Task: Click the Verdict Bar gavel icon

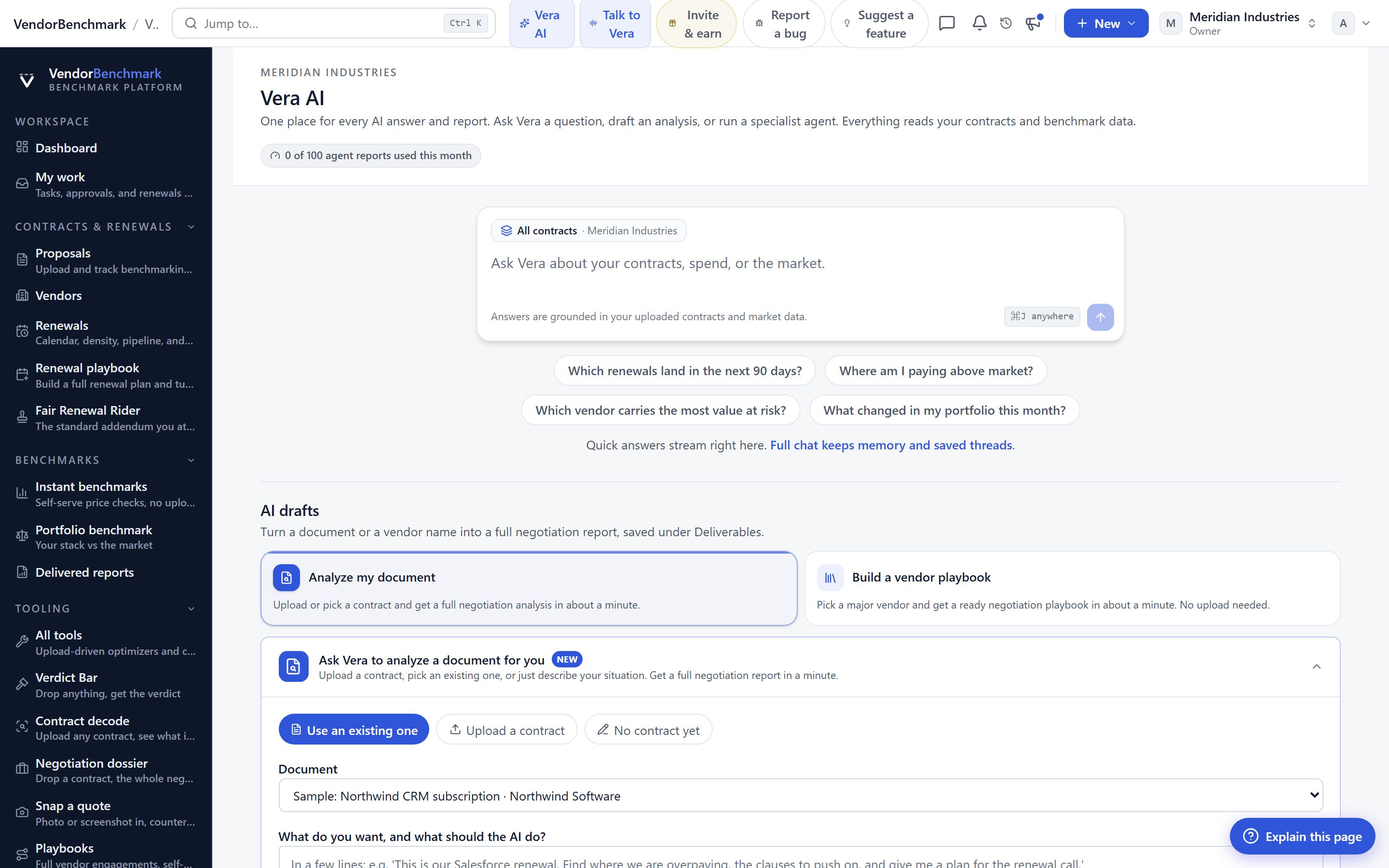Action: point(22,684)
